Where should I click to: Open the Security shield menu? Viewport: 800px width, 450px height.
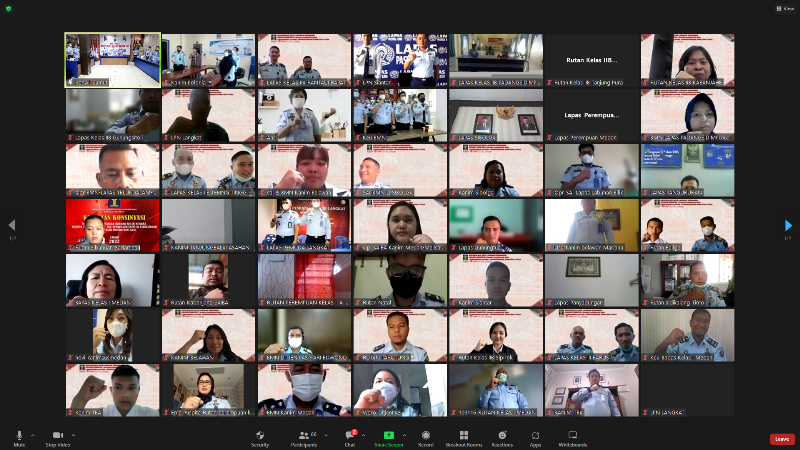[260, 436]
